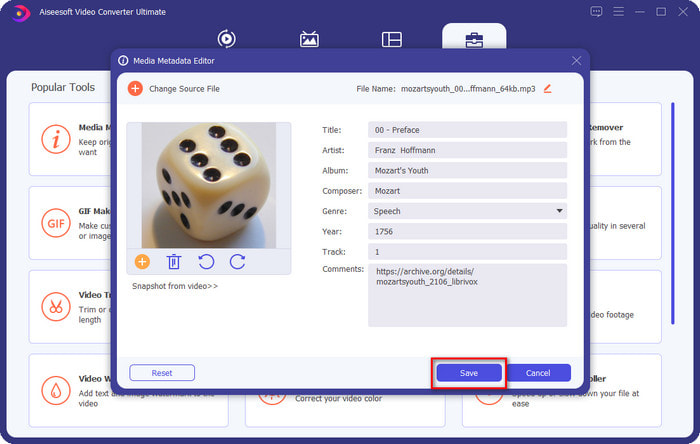Click Media Metadata Editor info icon in Popular Tools
Screen dimensions: 700x444
pyautogui.click(x=56, y=139)
